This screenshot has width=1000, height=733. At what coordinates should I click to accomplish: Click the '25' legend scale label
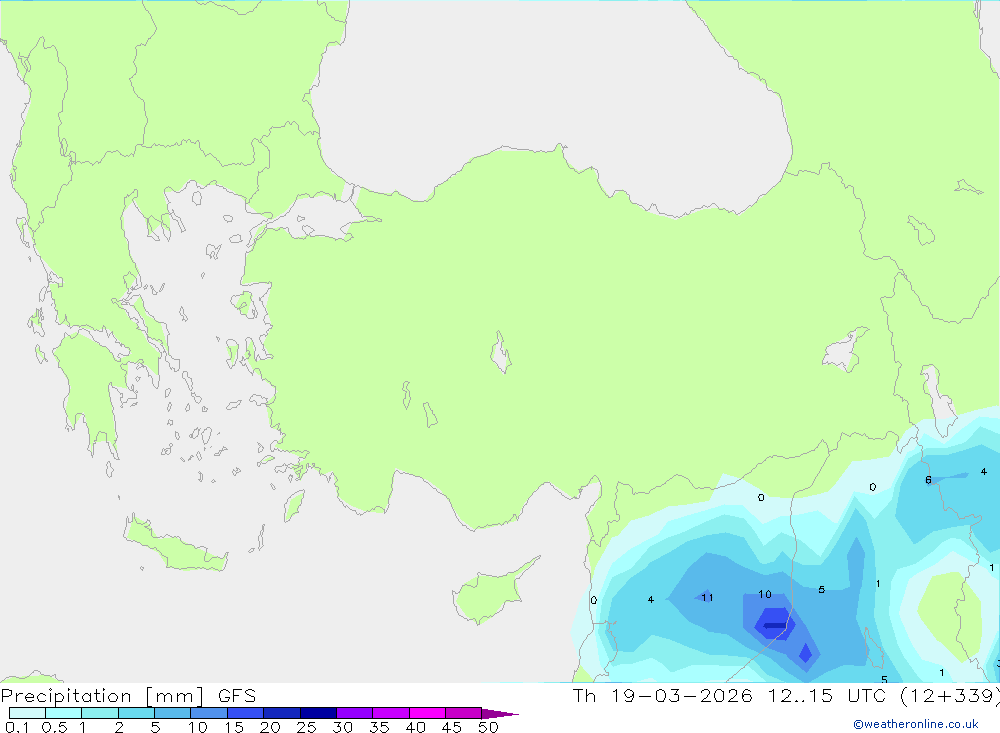[306, 727]
